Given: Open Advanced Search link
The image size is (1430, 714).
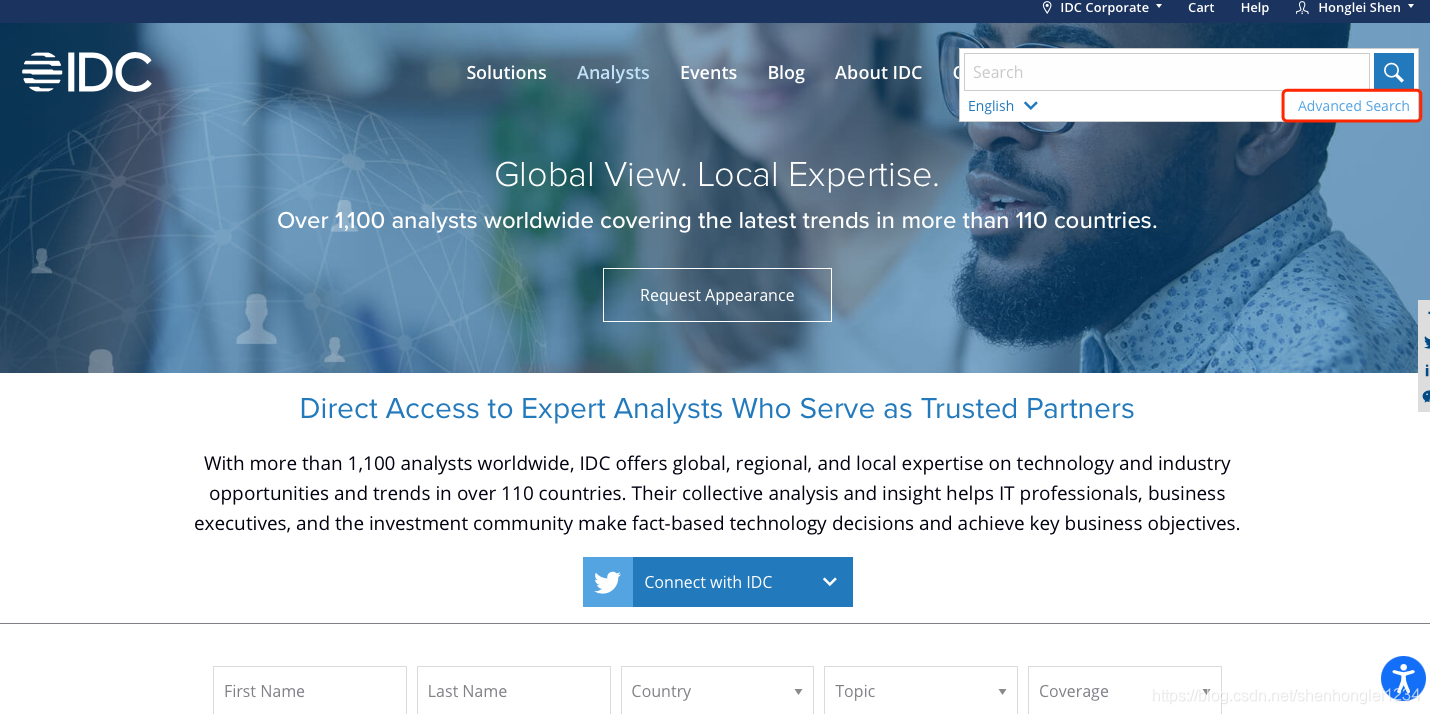Looking at the screenshot, I should (x=1353, y=106).
